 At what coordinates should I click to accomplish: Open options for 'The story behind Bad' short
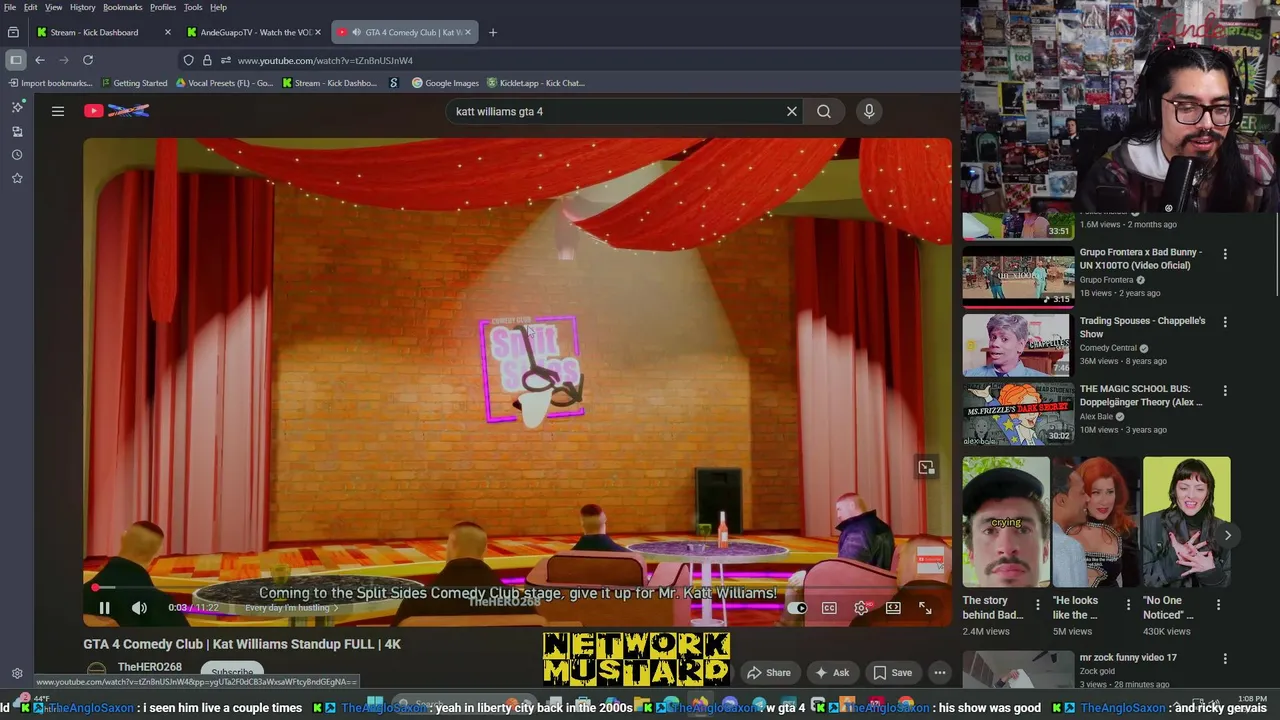(1037, 604)
